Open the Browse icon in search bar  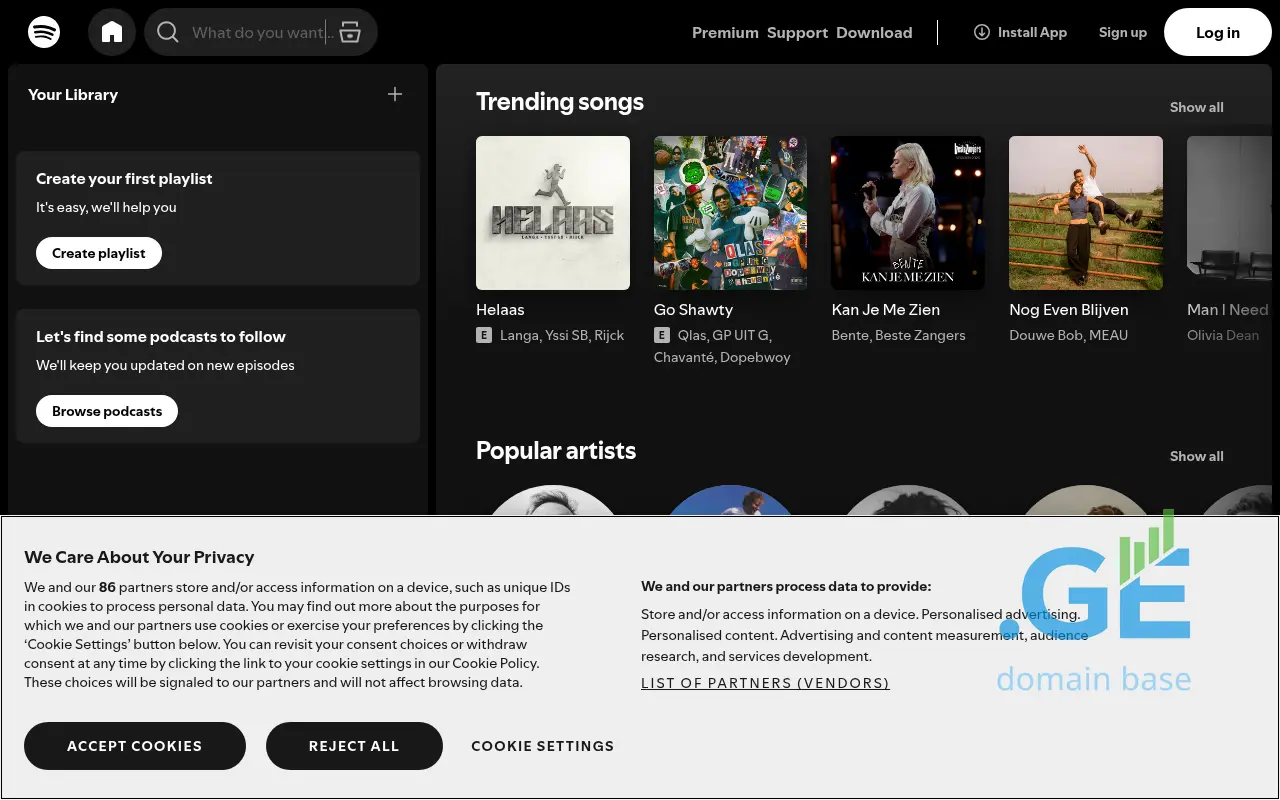(x=350, y=32)
